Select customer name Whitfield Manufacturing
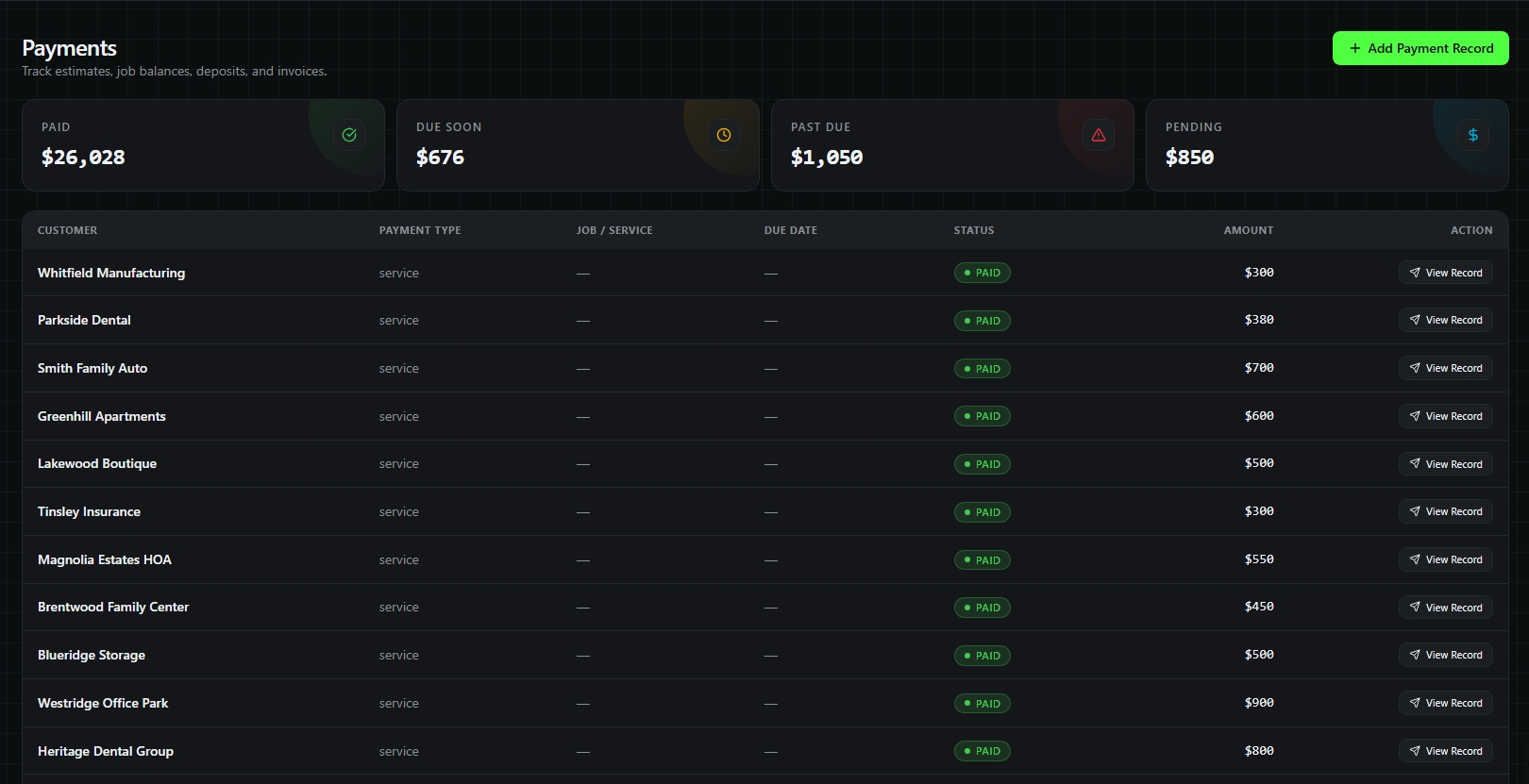The image size is (1529, 784). 111,273
